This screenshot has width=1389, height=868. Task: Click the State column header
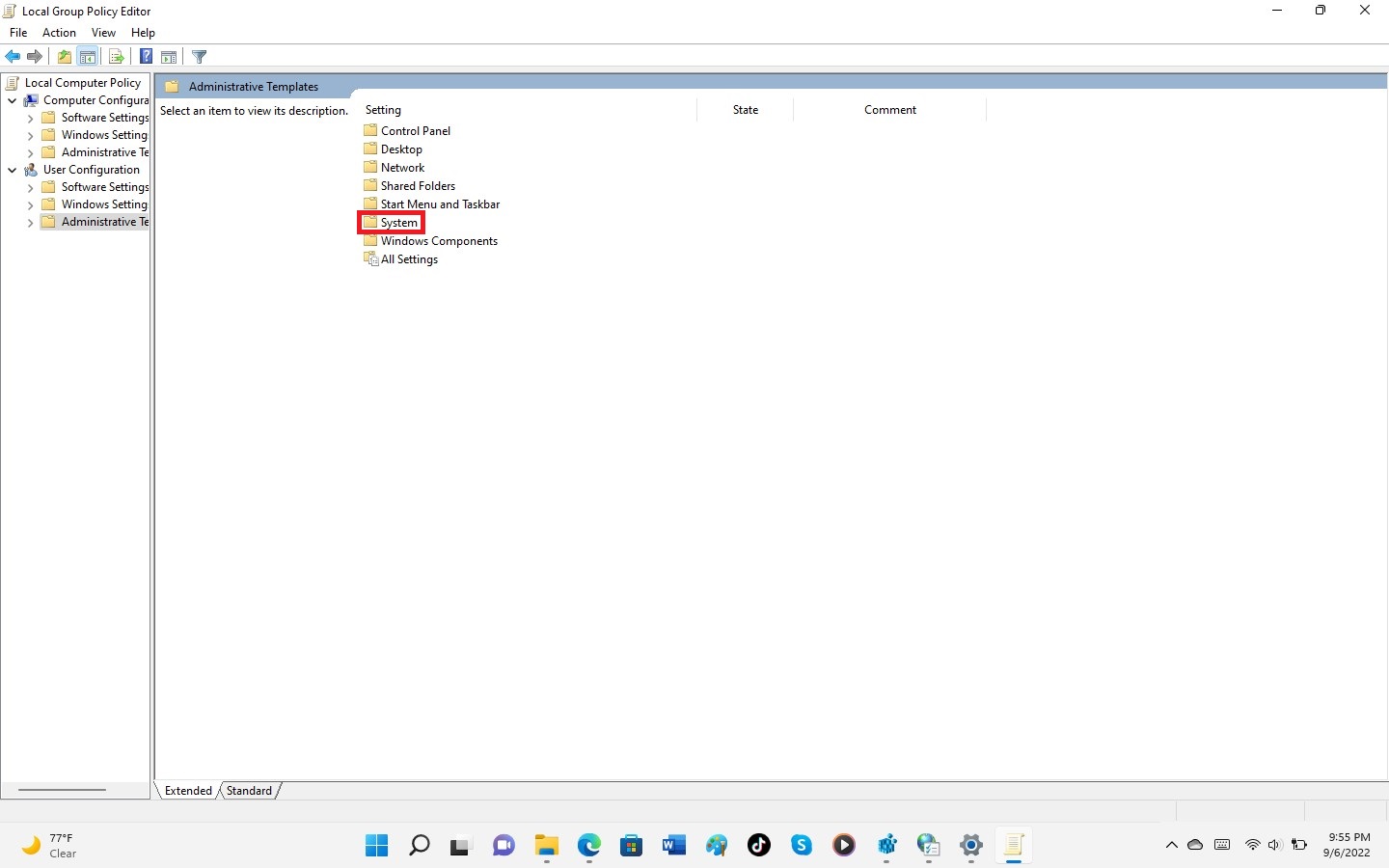pos(745,110)
